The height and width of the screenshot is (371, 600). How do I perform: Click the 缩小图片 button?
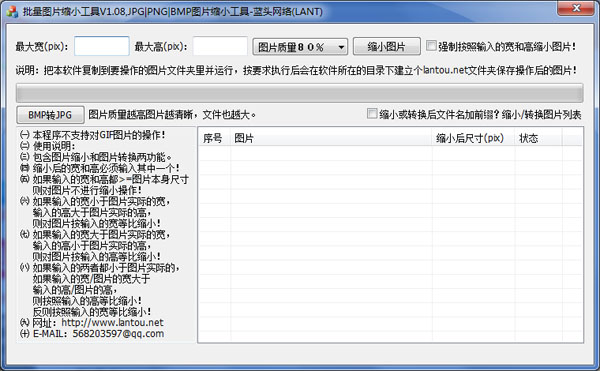(386, 47)
